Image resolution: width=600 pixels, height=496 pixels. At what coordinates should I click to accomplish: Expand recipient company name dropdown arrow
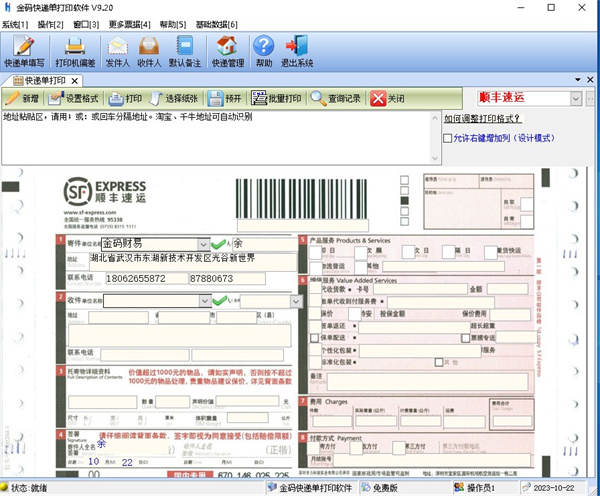click(205, 301)
